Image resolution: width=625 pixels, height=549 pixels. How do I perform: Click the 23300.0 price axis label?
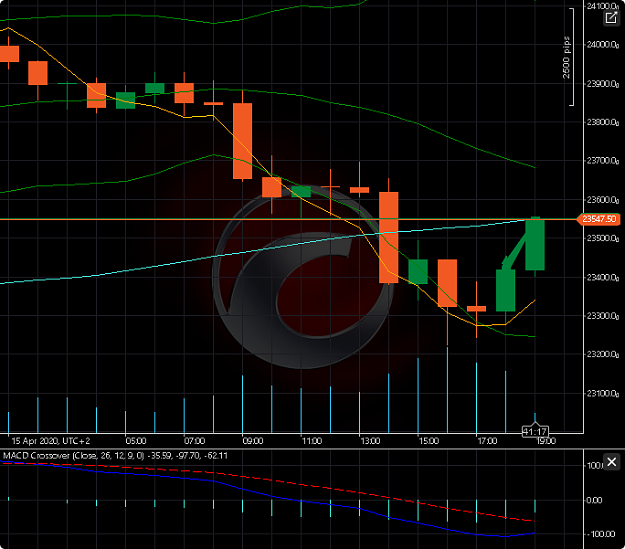[x=602, y=316]
